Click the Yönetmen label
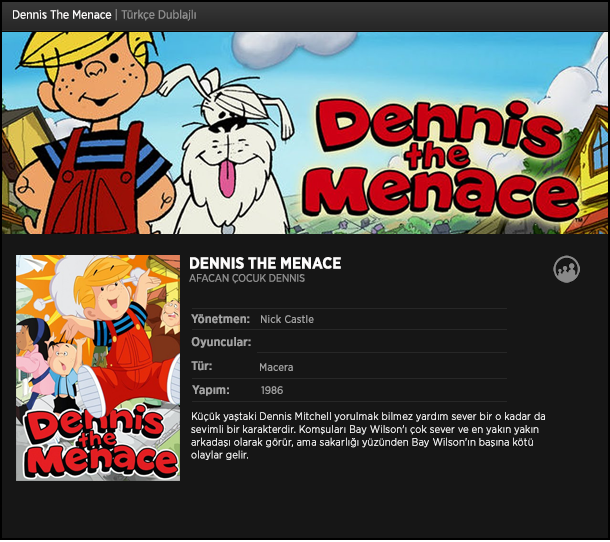 pyautogui.click(x=220, y=319)
